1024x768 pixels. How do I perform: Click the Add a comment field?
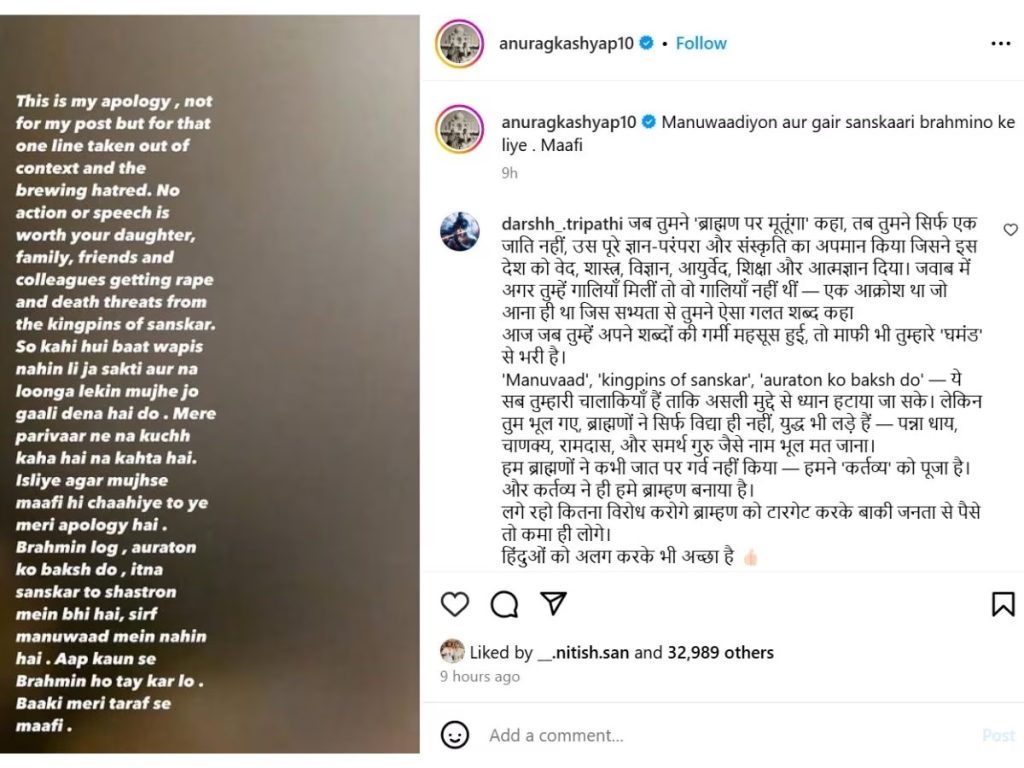tap(731, 735)
